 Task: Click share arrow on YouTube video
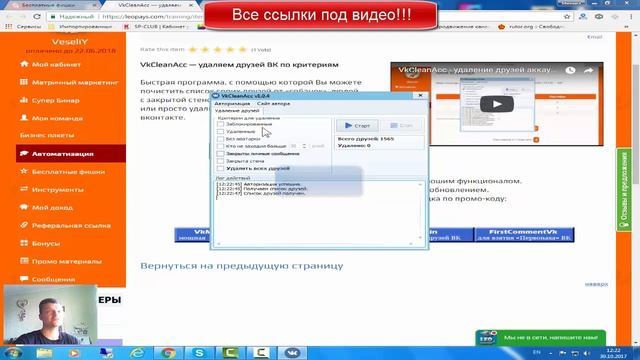pyautogui.click(x=589, y=70)
